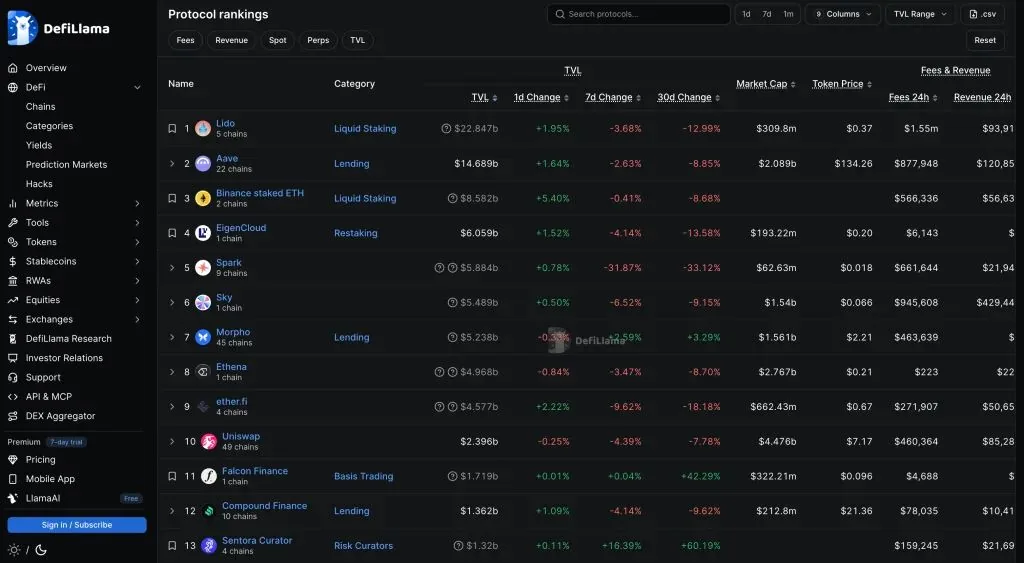1024x563 pixels.
Task: Sort by TVL column
Action: pos(484,97)
